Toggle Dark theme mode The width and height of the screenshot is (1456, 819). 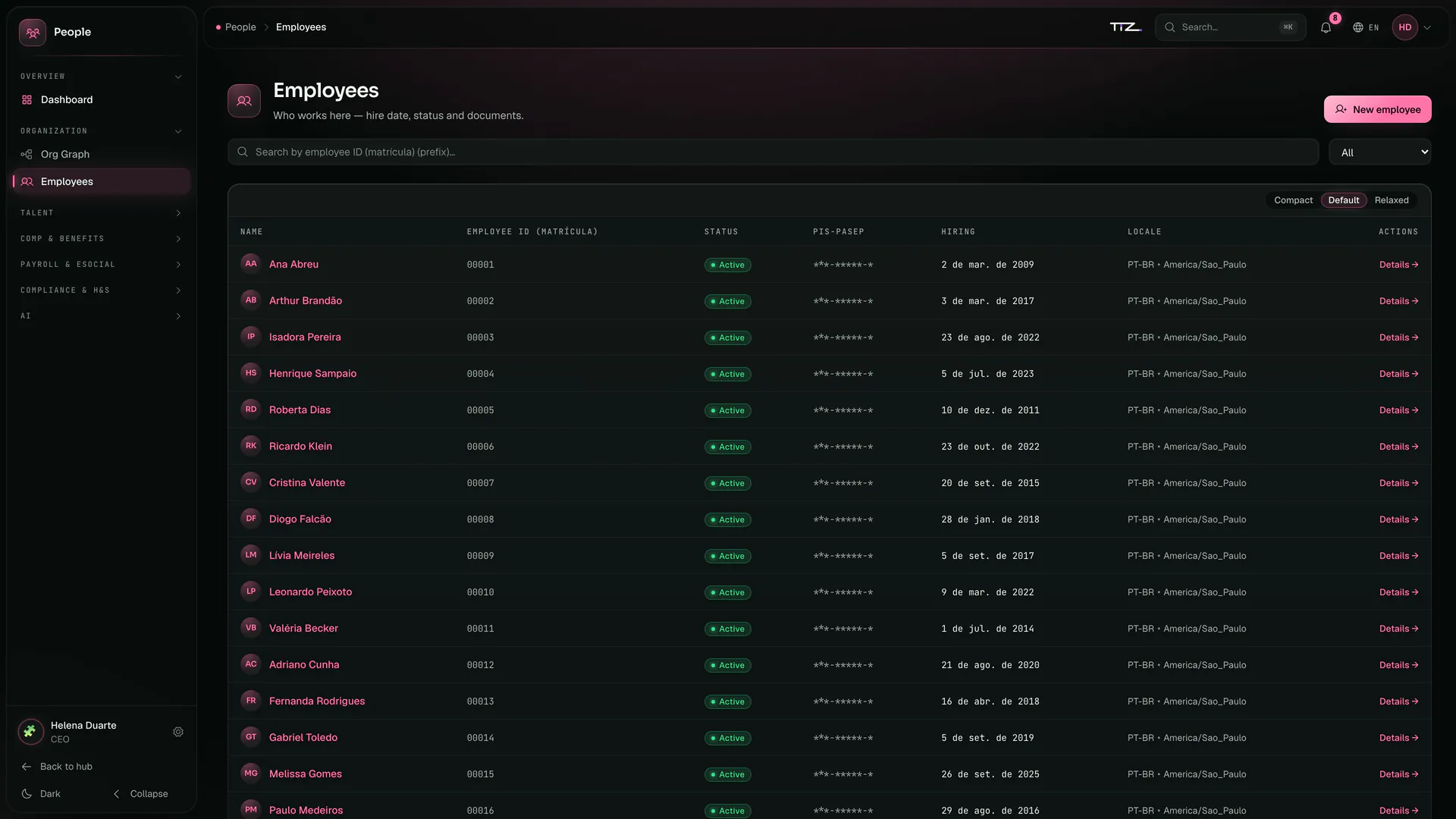[x=42, y=794]
